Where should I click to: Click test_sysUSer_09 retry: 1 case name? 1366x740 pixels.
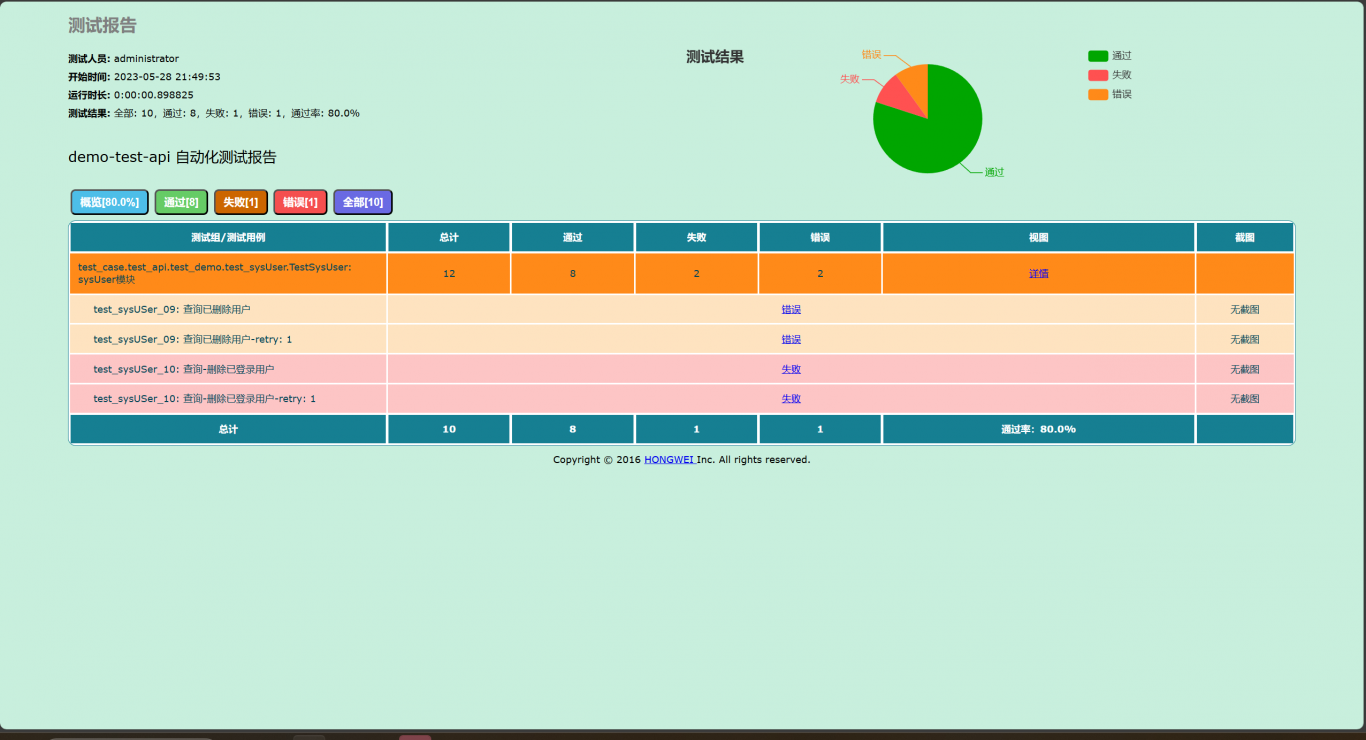coord(193,339)
